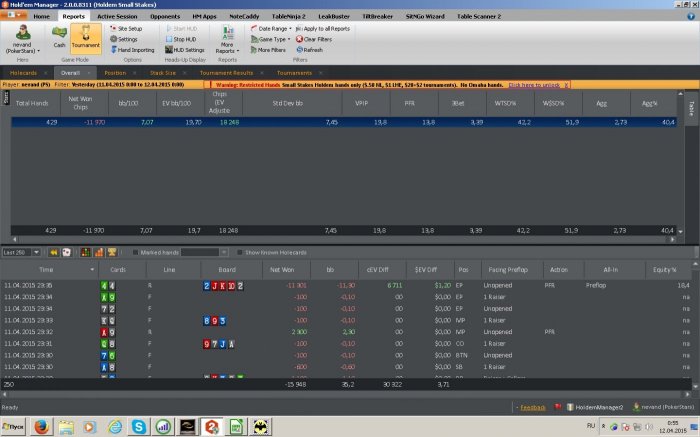Clear Filters with the red X icon
The height and width of the screenshot is (437, 700).
click(314, 39)
